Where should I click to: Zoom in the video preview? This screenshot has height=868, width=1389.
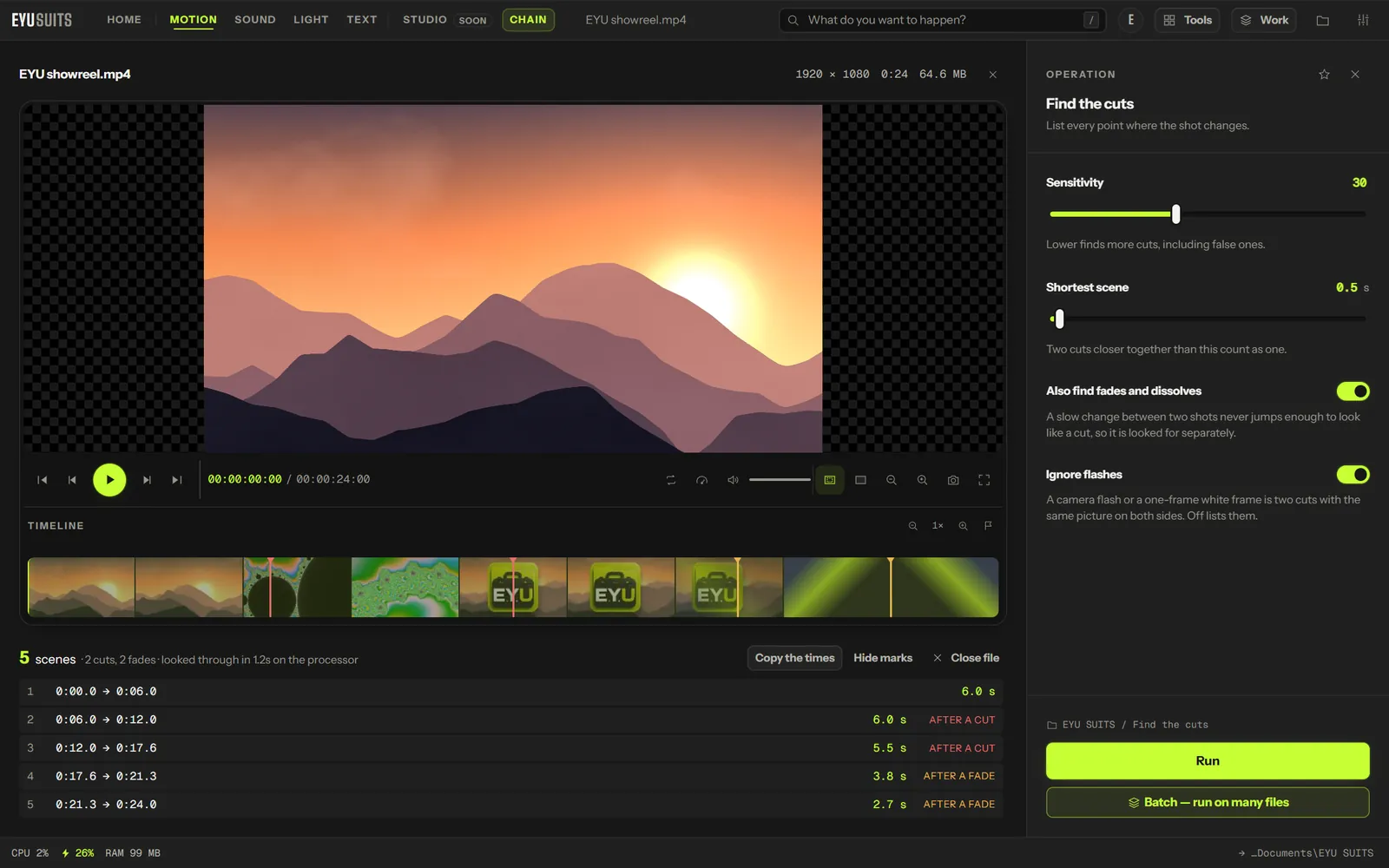(x=922, y=480)
